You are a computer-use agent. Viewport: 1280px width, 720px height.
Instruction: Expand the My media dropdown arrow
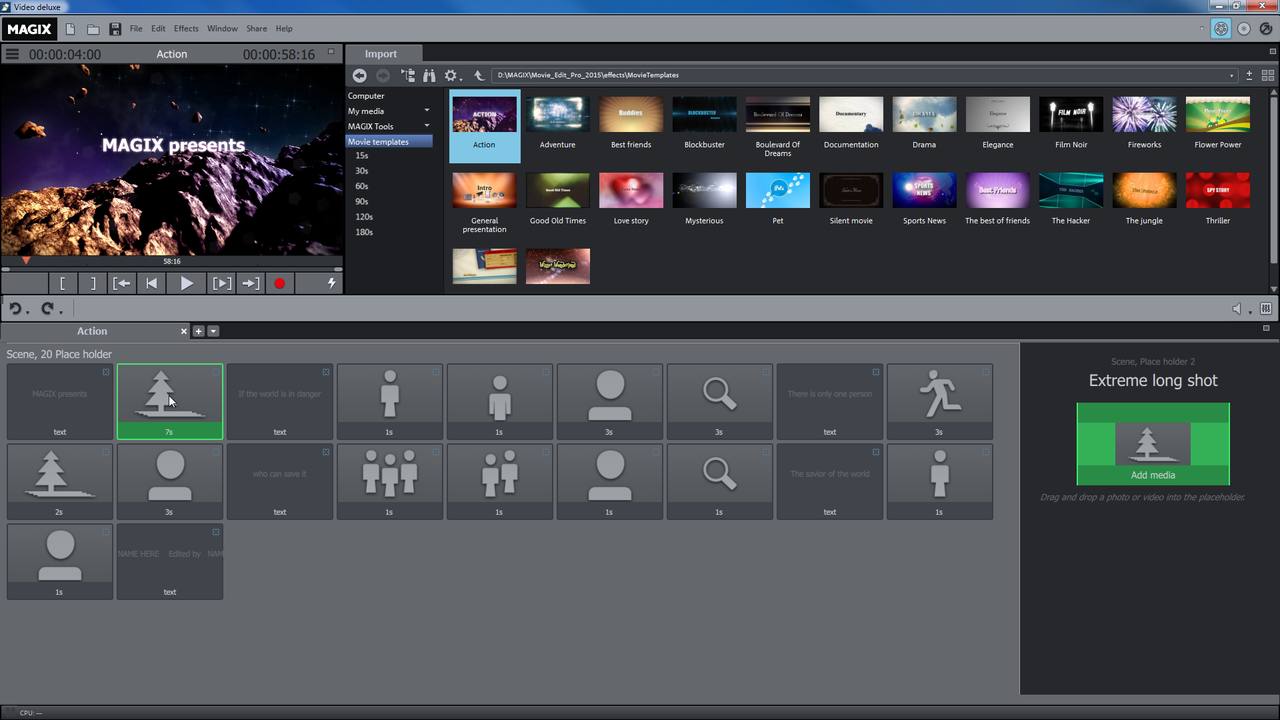[427, 111]
